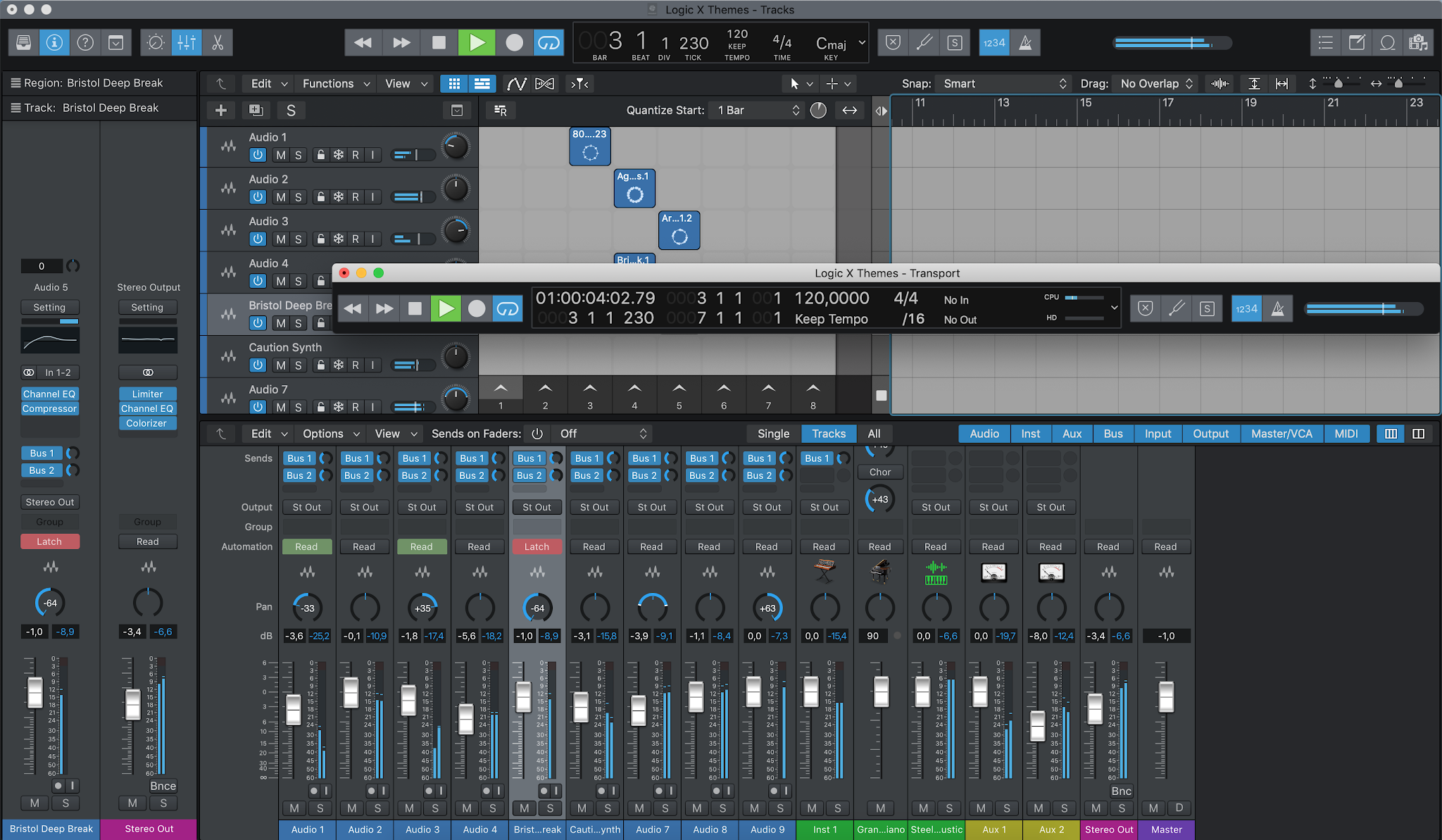This screenshot has height=840, width=1442.
Task: Open tracks area View menu
Action: [x=406, y=84]
